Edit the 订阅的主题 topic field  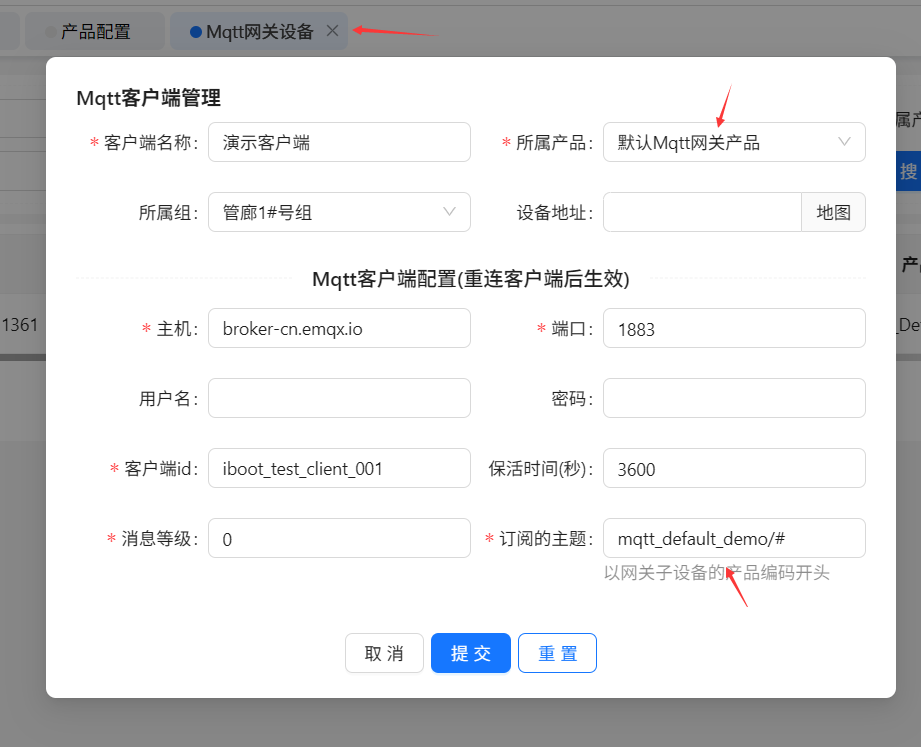click(734, 538)
